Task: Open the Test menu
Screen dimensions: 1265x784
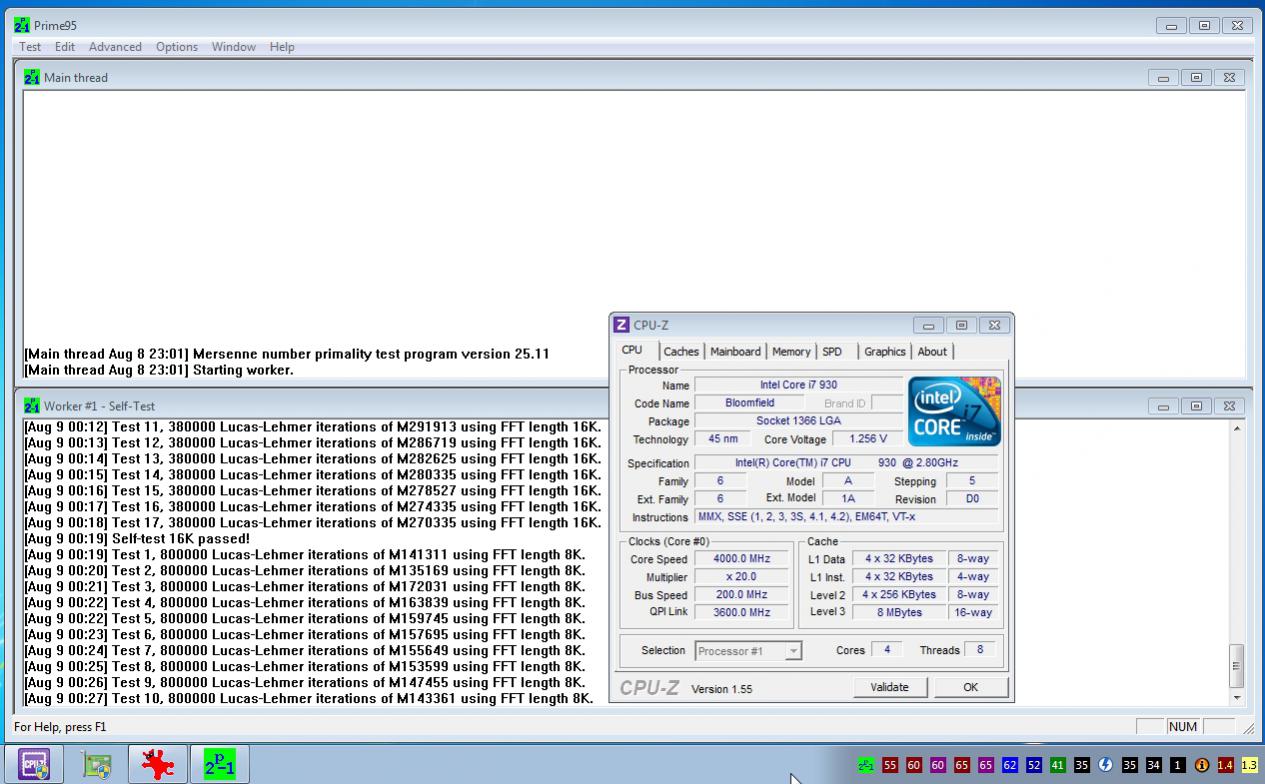Action: [30, 47]
